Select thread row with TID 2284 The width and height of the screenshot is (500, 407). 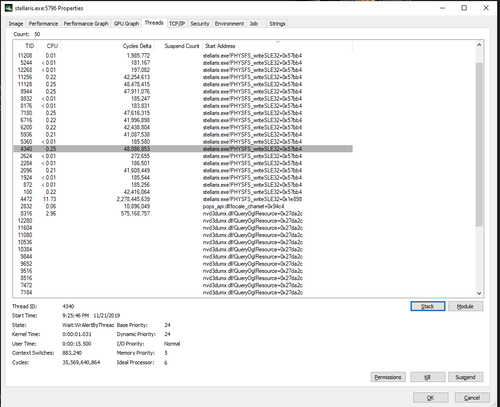(183, 163)
